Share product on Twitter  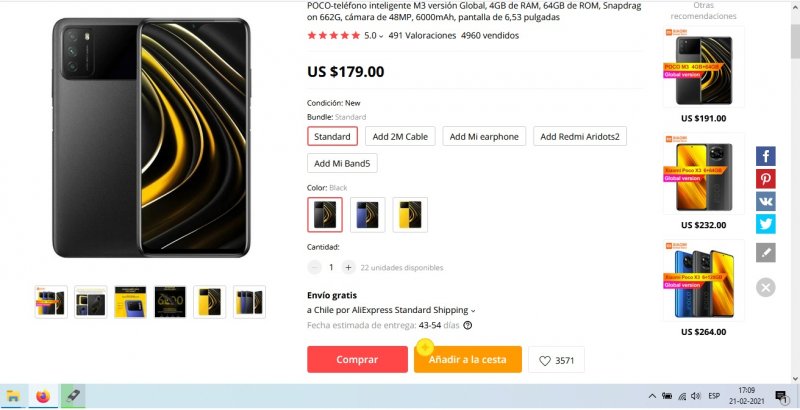(x=765, y=224)
